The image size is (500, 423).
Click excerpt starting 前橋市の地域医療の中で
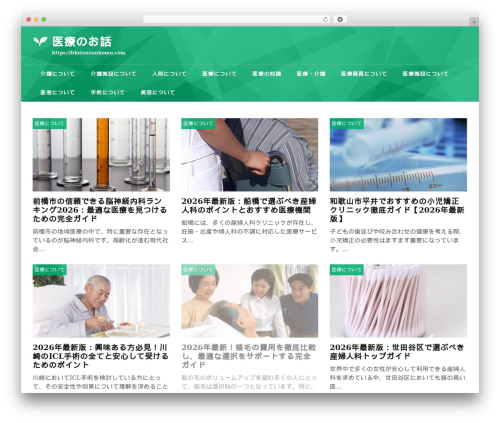(x=100, y=240)
